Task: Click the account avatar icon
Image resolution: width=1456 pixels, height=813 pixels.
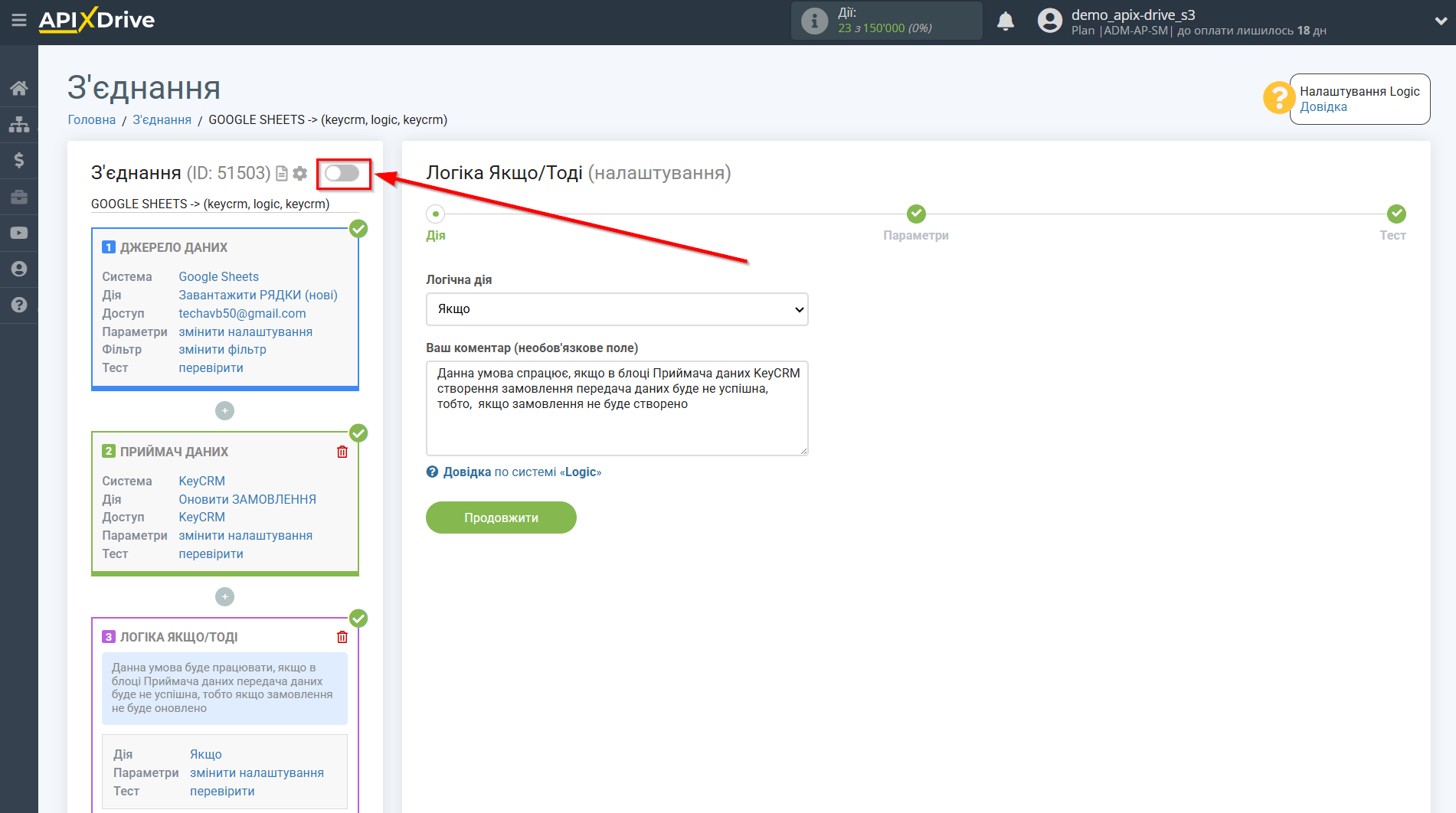Action: pyautogui.click(x=1049, y=21)
